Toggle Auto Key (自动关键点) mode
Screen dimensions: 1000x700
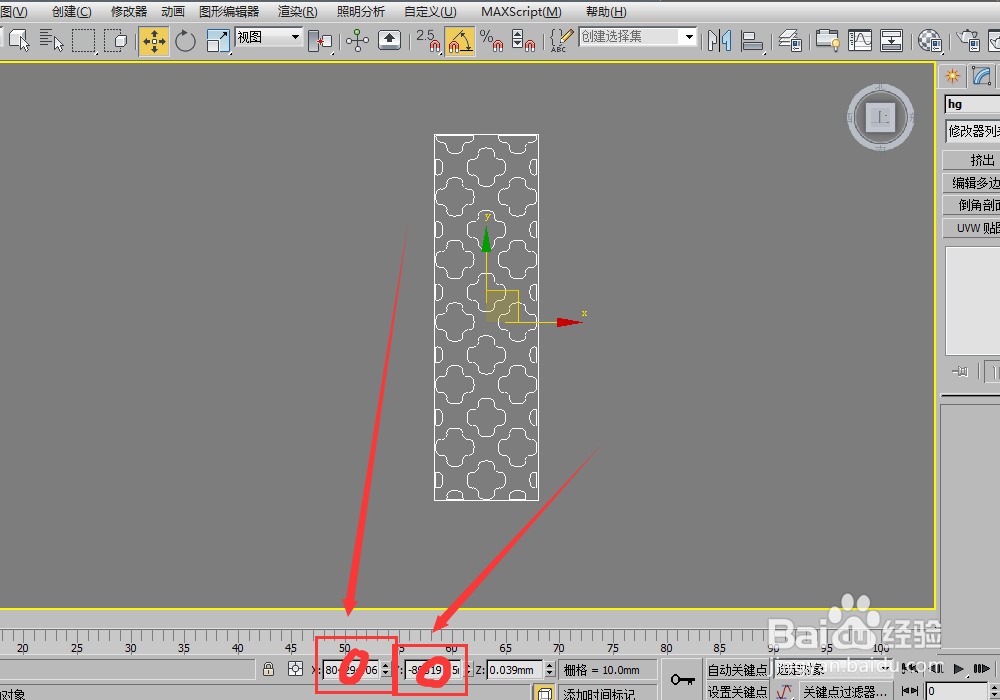pos(737,670)
